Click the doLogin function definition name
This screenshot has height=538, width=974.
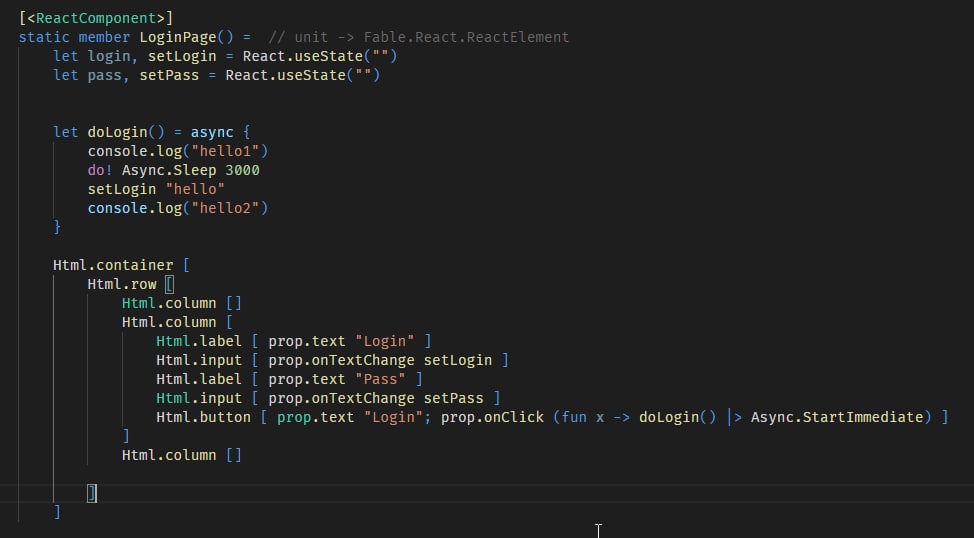pos(117,132)
